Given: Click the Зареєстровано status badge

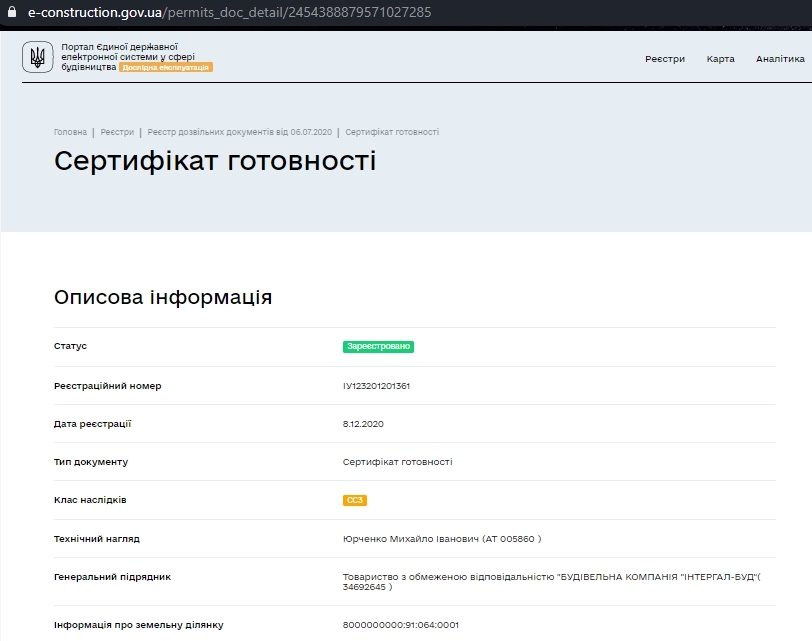Looking at the screenshot, I should point(378,346).
